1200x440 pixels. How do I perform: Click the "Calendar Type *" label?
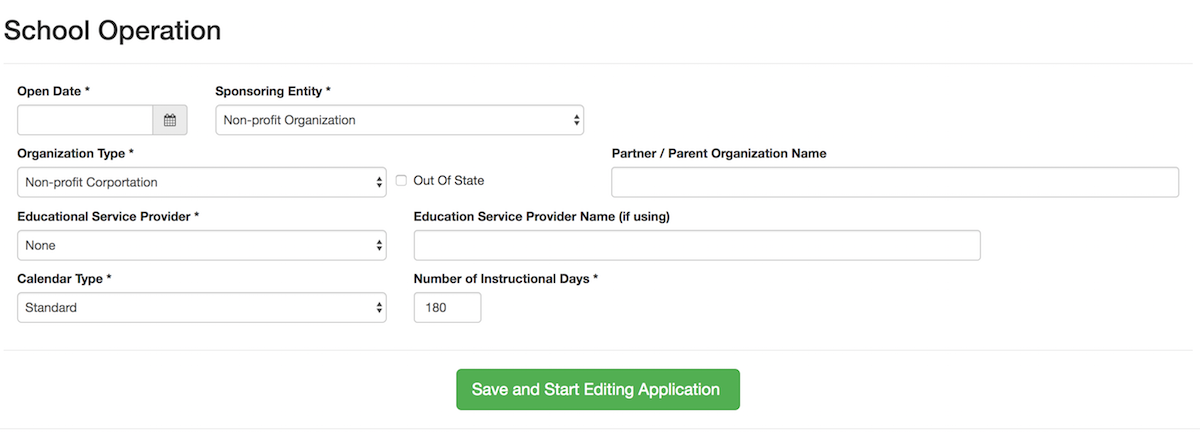click(64, 278)
